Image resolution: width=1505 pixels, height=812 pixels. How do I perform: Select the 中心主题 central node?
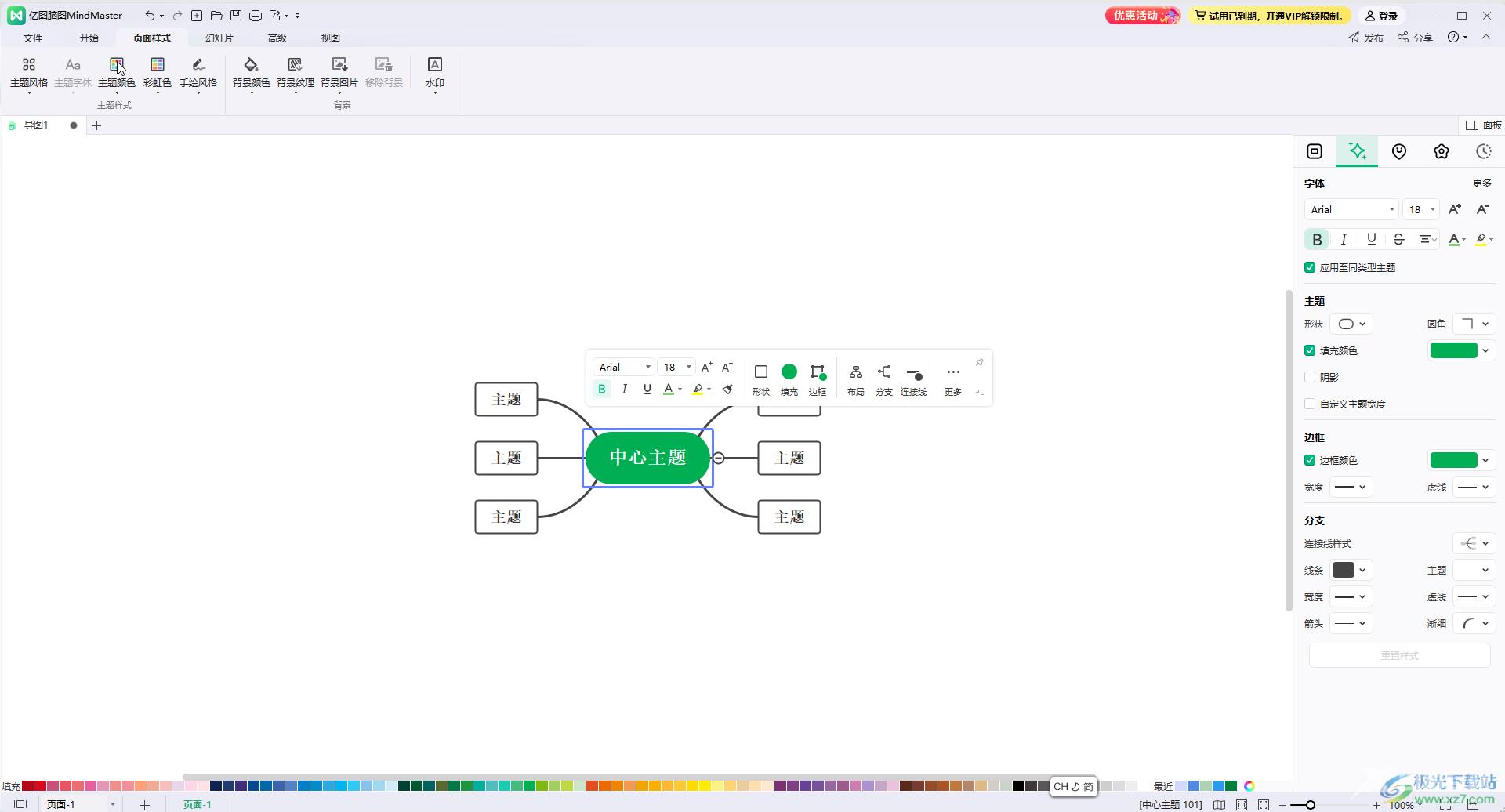(x=647, y=458)
